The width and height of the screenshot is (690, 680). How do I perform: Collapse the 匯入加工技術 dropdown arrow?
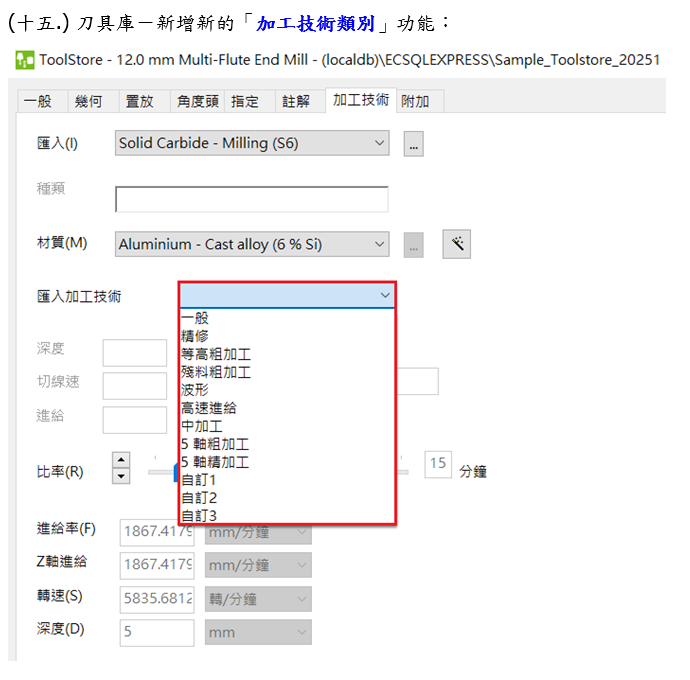[385, 296]
